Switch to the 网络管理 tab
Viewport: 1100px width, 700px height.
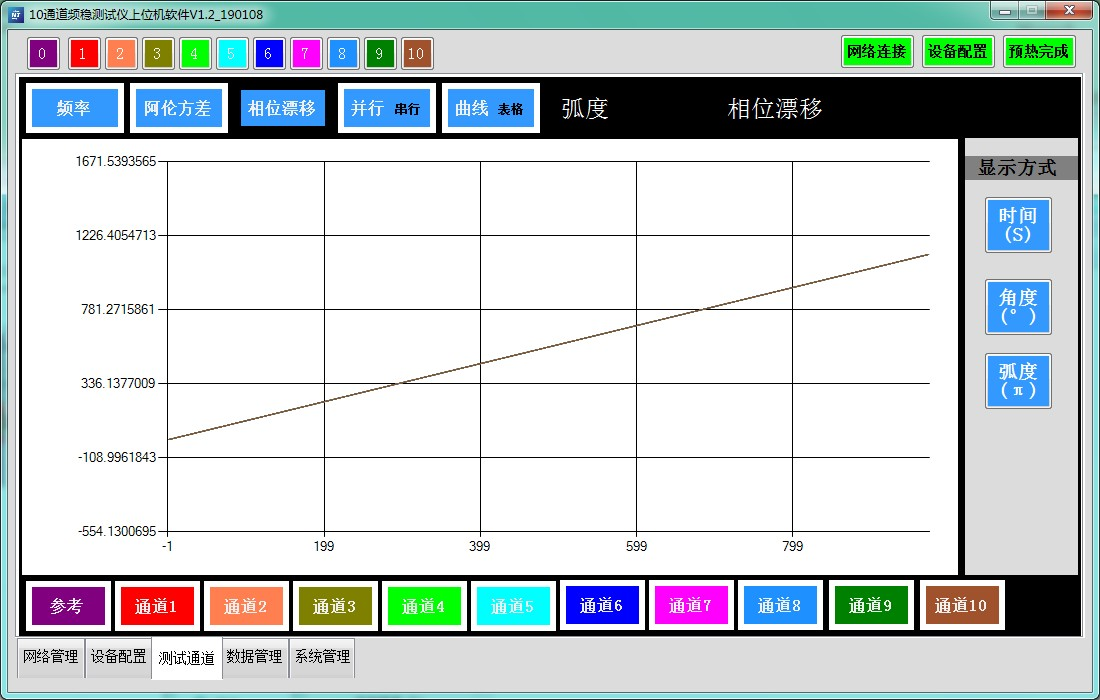(50, 657)
